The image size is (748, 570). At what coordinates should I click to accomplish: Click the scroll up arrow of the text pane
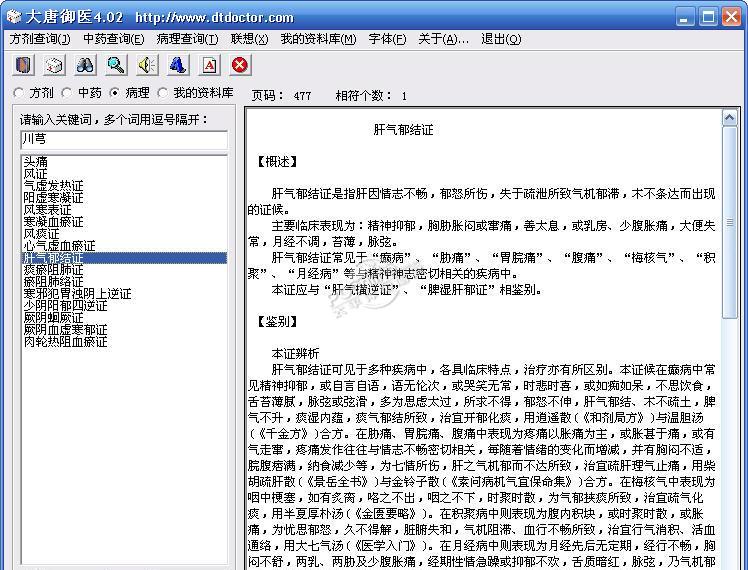coord(729,117)
